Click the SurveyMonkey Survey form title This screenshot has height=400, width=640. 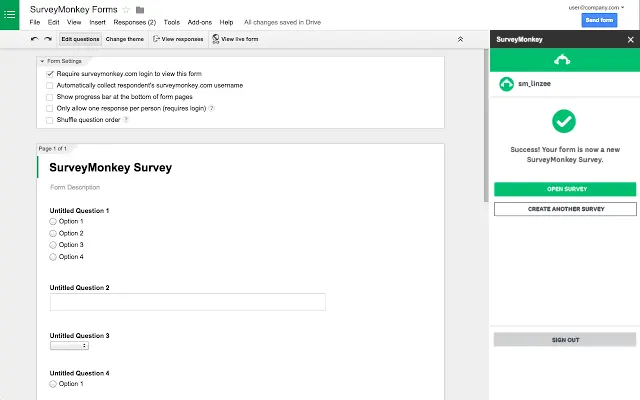(111, 168)
